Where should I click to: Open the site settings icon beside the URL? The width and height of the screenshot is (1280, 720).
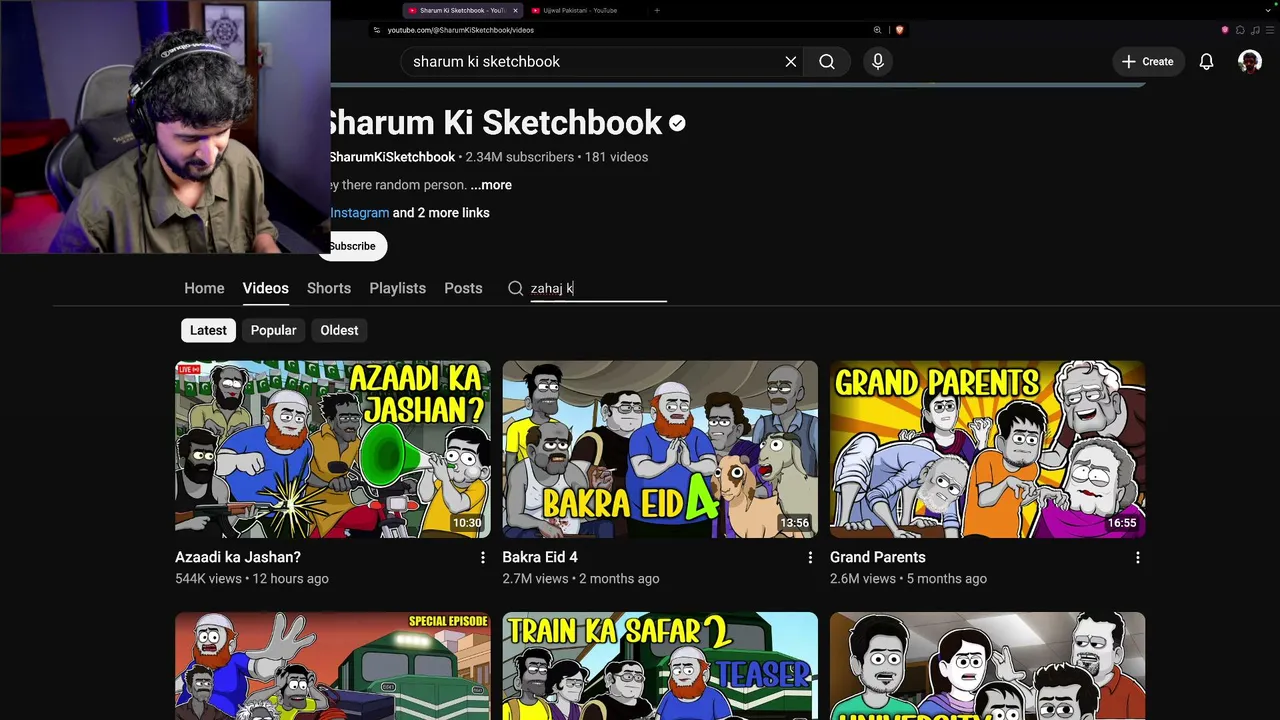pos(377,30)
